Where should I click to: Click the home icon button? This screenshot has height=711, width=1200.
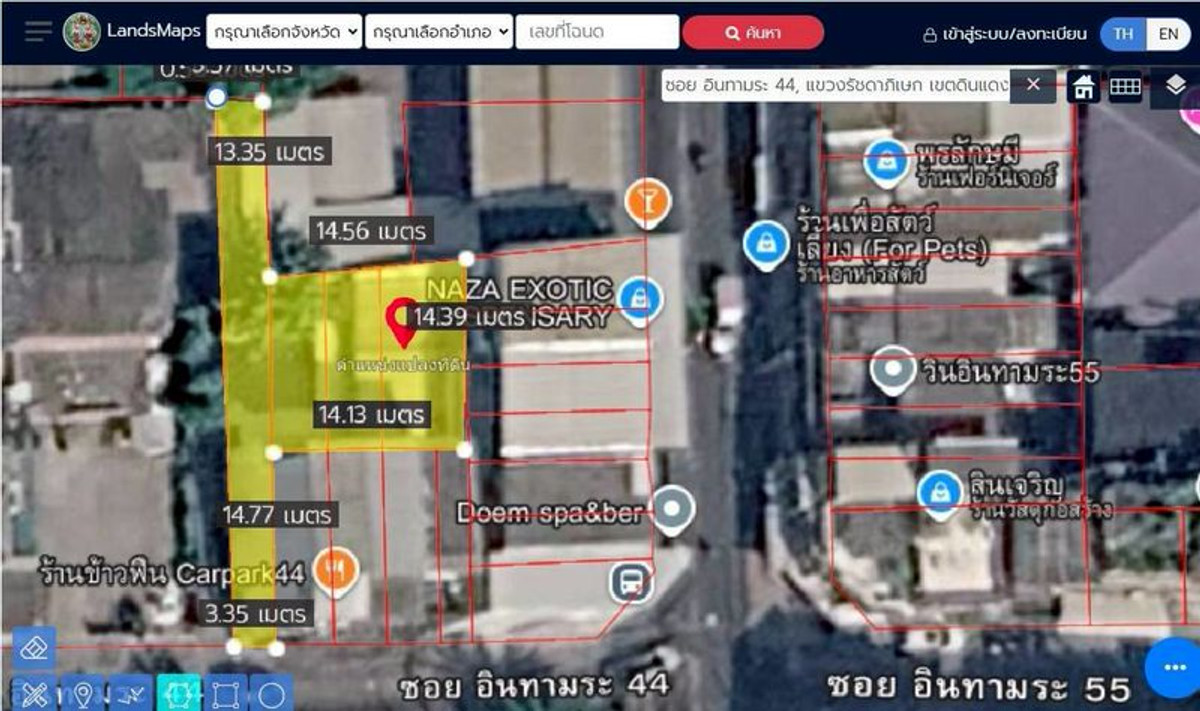(x=1082, y=87)
